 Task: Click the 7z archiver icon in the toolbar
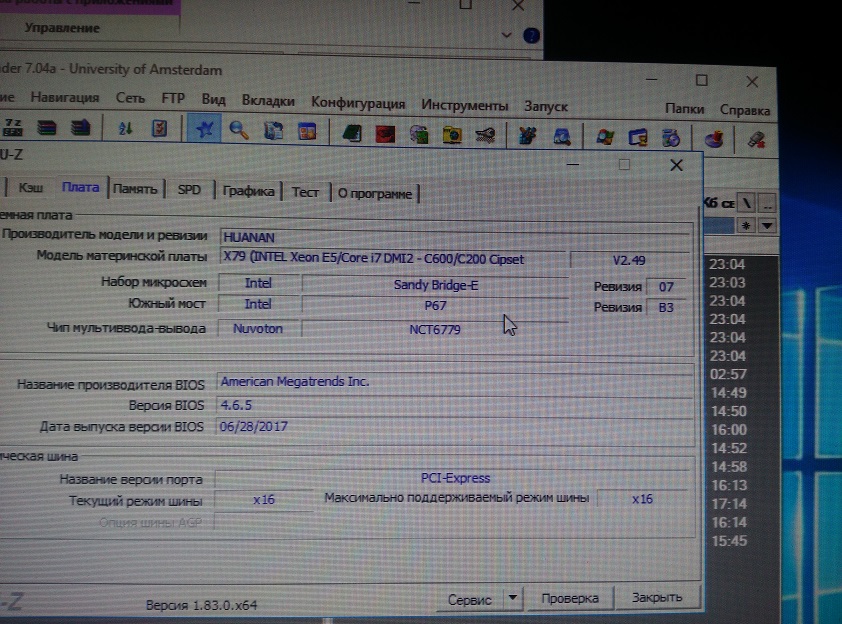click(13, 127)
